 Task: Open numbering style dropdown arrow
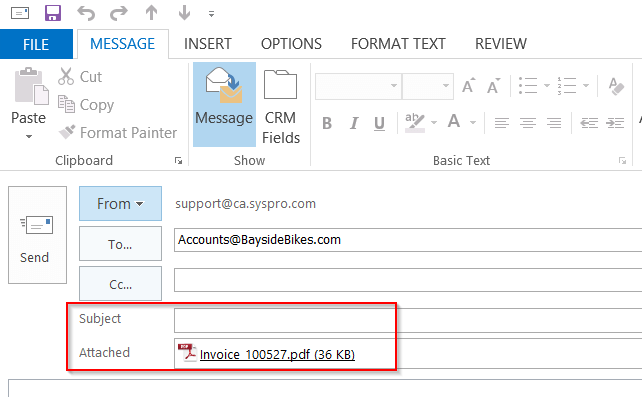pyautogui.click(x=586, y=86)
